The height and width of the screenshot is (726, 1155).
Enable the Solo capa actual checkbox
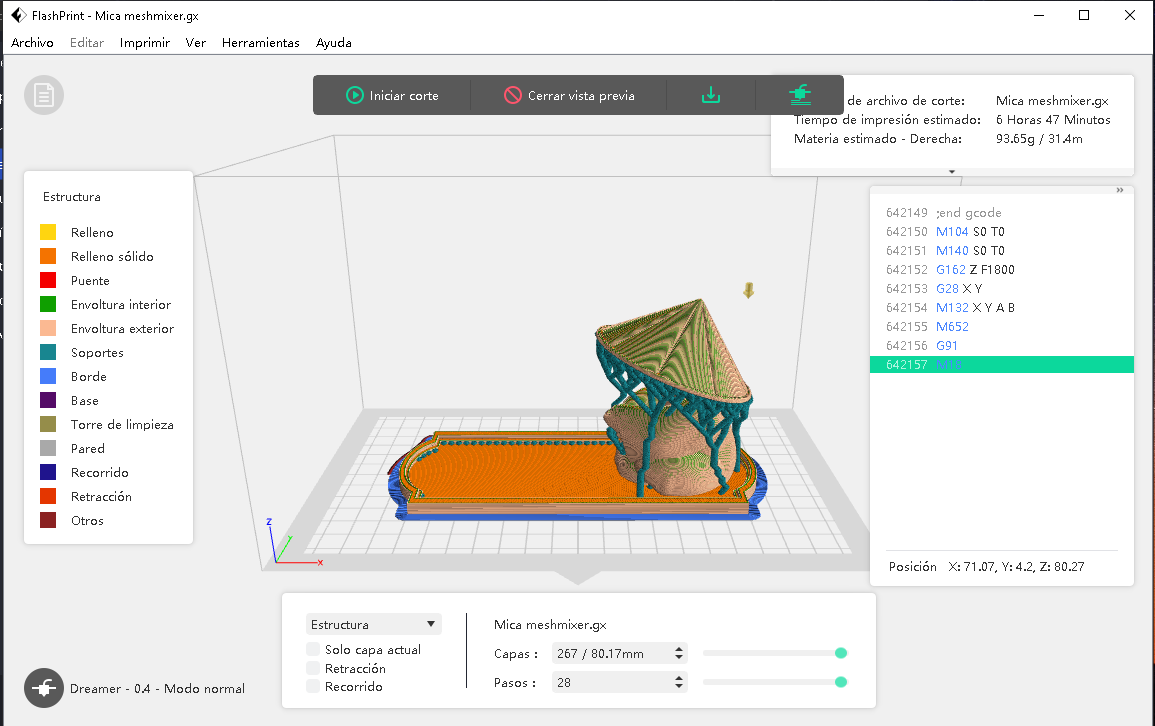tap(314, 650)
